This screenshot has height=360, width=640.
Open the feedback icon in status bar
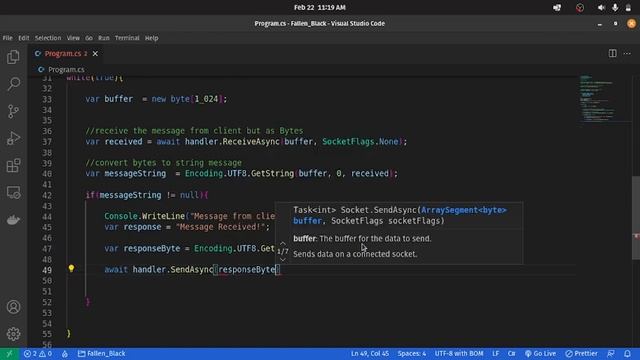pos(611,353)
